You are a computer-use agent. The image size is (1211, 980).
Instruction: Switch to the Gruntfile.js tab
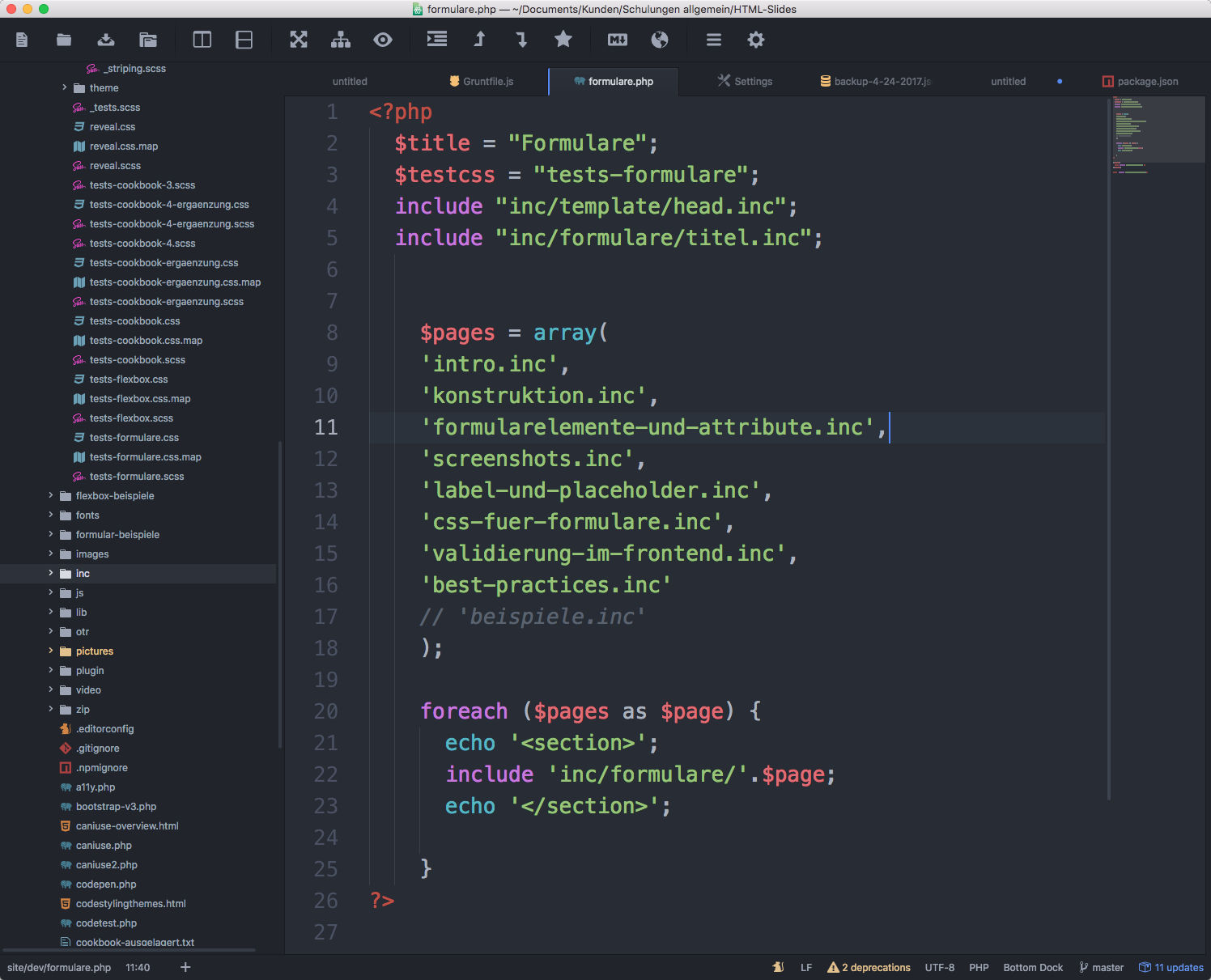482,82
